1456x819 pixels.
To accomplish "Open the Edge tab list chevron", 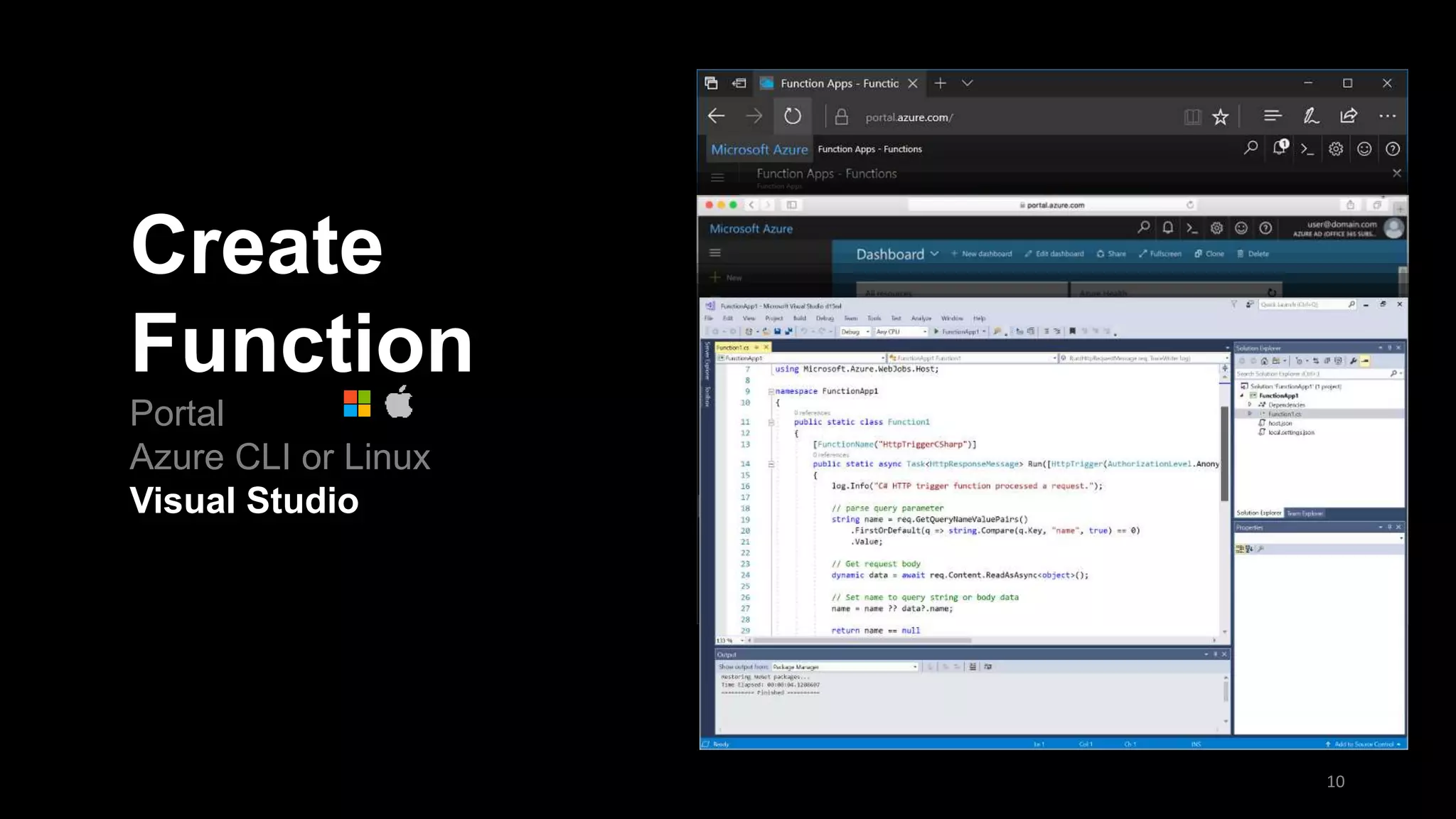I will [x=967, y=83].
